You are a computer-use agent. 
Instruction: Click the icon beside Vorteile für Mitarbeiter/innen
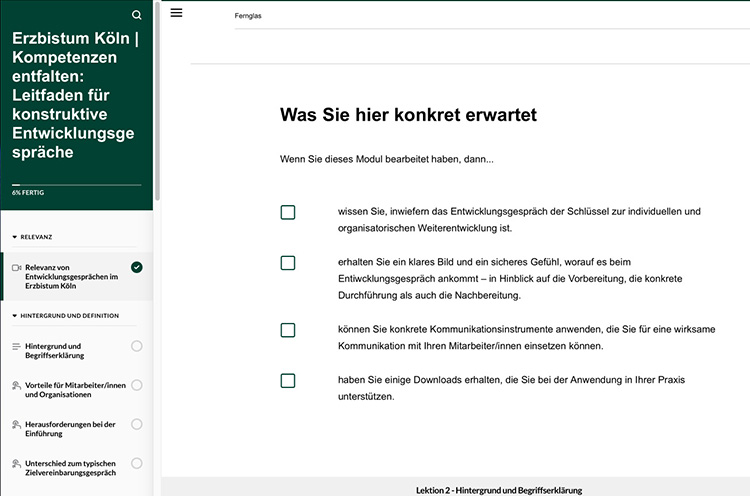(x=16, y=386)
